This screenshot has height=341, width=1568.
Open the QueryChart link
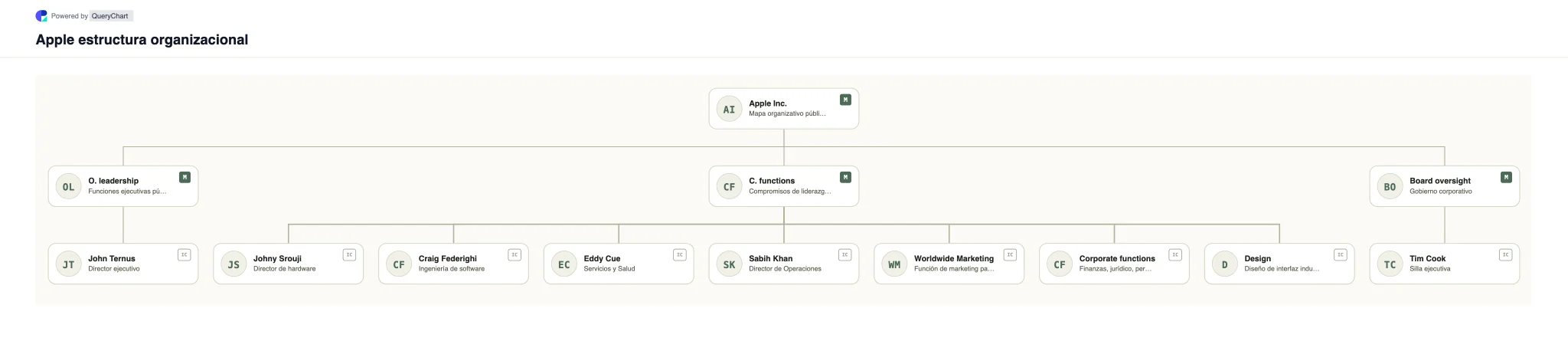[110, 16]
